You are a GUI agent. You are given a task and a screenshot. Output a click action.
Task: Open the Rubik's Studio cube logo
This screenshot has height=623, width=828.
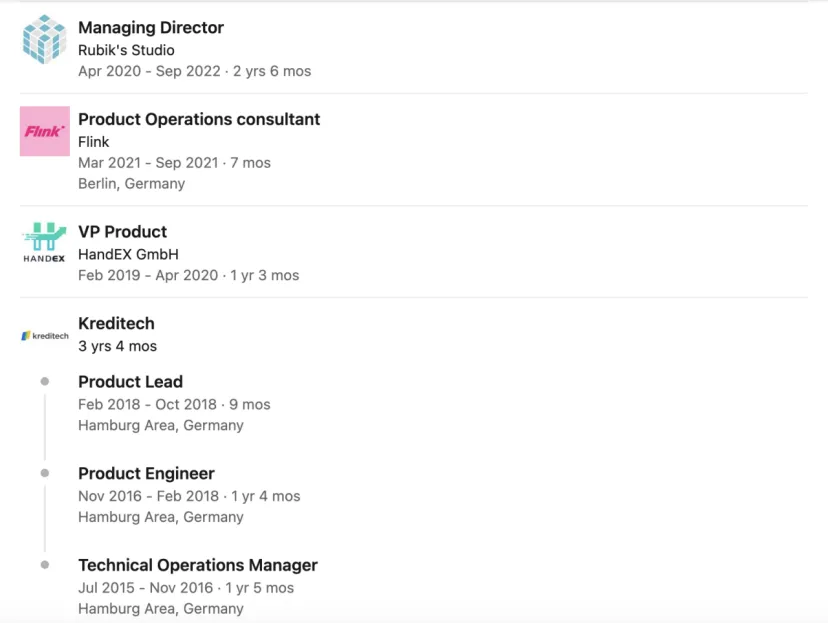tap(45, 40)
